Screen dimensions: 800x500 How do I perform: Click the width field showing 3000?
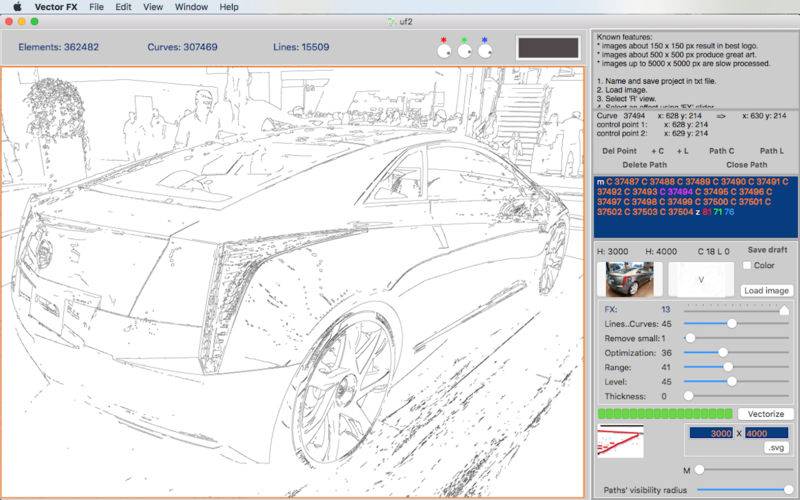pyautogui.click(x=712, y=433)
